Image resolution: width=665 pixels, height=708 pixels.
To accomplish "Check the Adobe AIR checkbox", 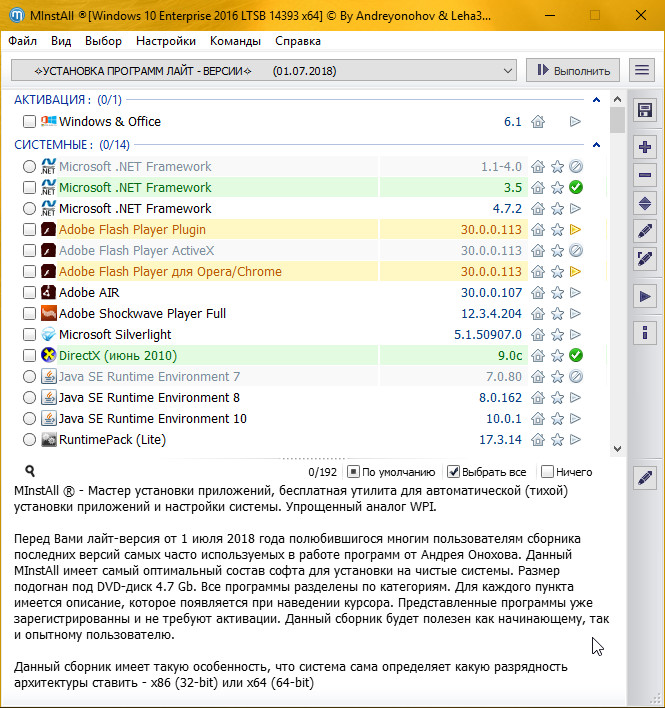I will point(29,293).
